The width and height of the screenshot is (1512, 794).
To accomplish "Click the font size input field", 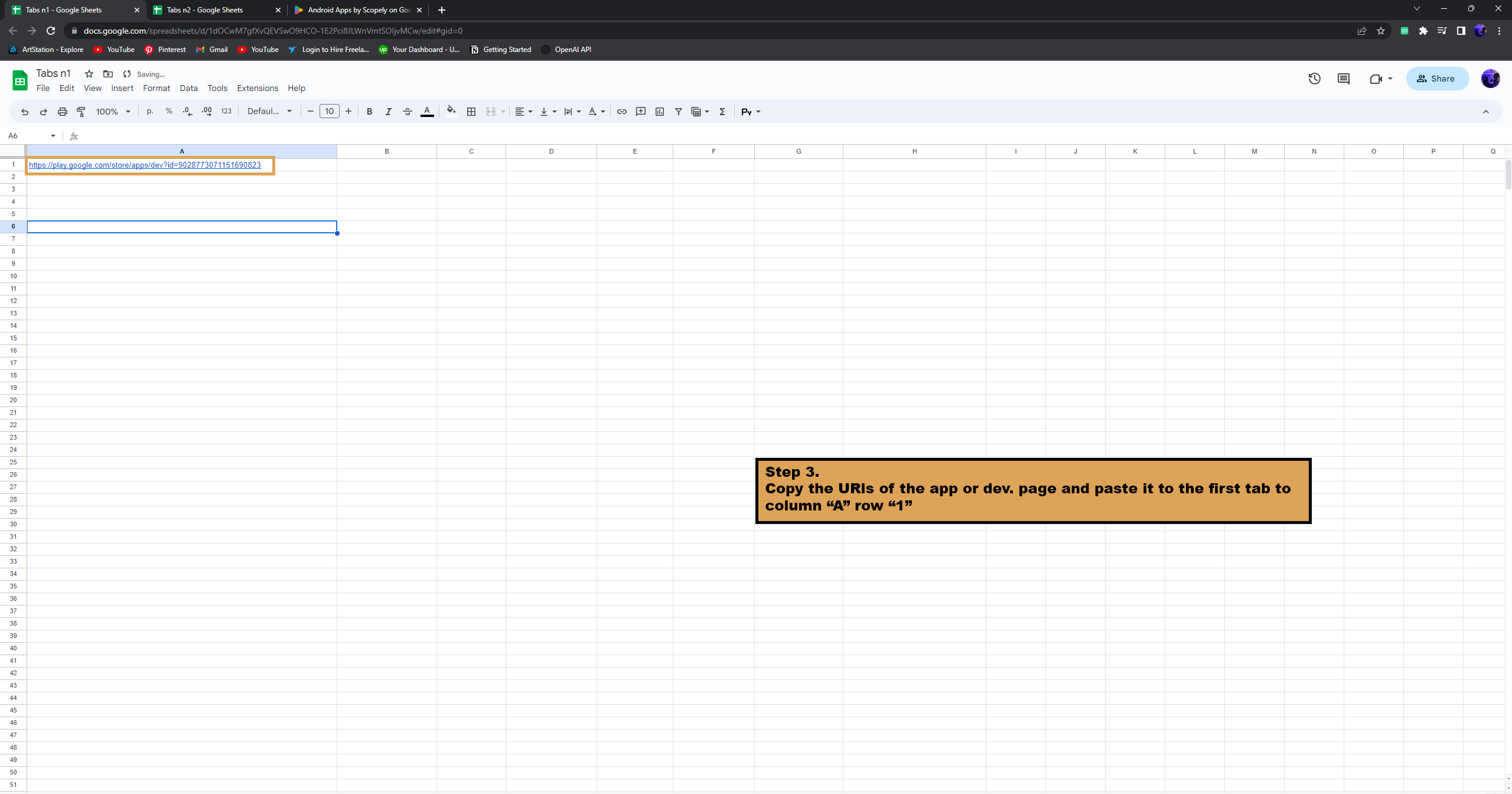I will (x=329, y=112).
